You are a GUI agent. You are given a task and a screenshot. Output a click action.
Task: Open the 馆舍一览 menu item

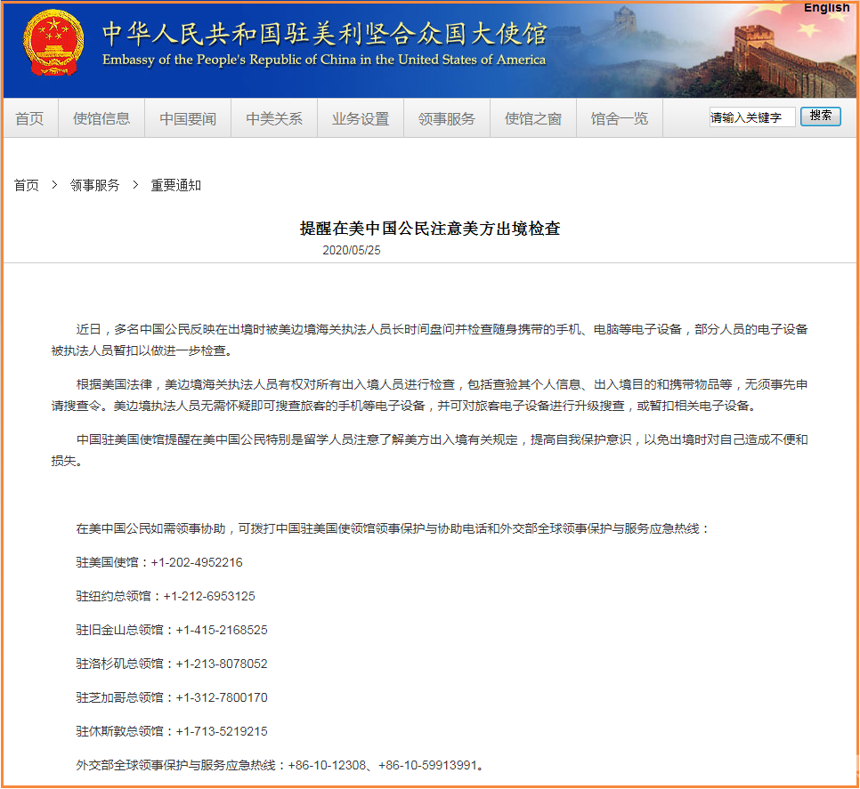(x=619, y=118)
